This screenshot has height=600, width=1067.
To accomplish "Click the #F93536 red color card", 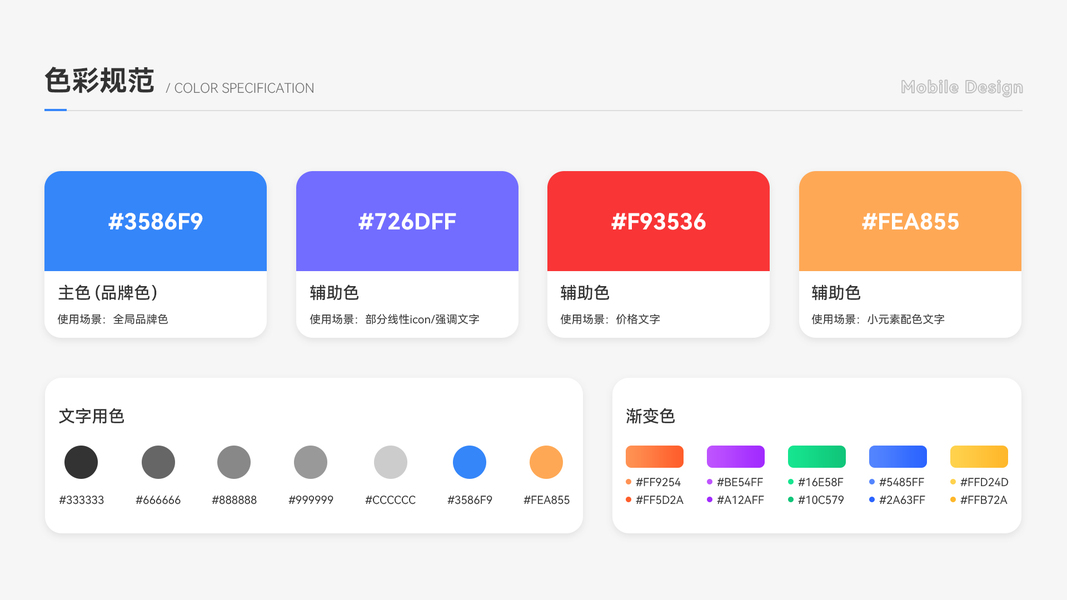I will [x=658, y=221].
